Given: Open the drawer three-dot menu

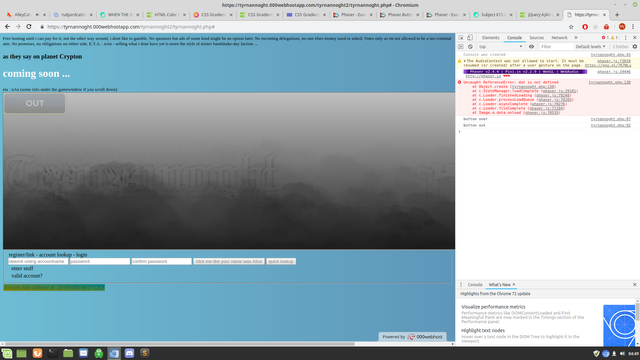Looking at the screenshot, I should pyautogui.click(x=461, y=284).
